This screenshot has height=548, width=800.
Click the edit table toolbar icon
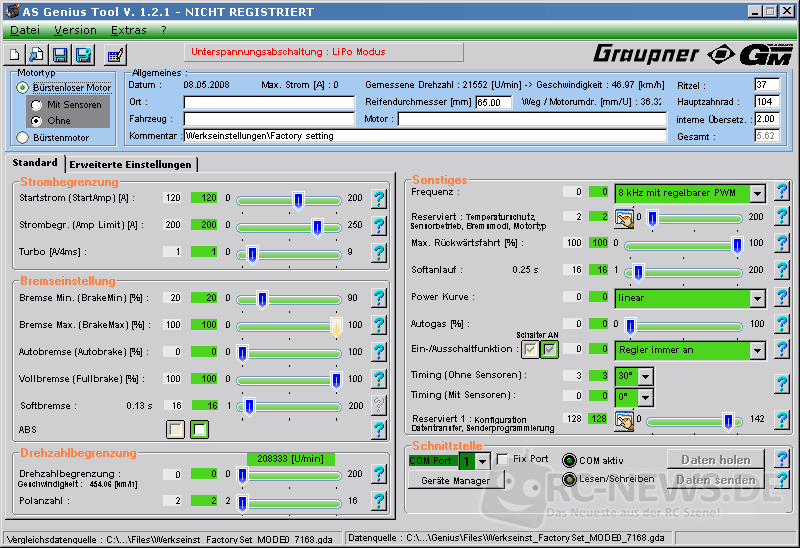click(115, 55)
